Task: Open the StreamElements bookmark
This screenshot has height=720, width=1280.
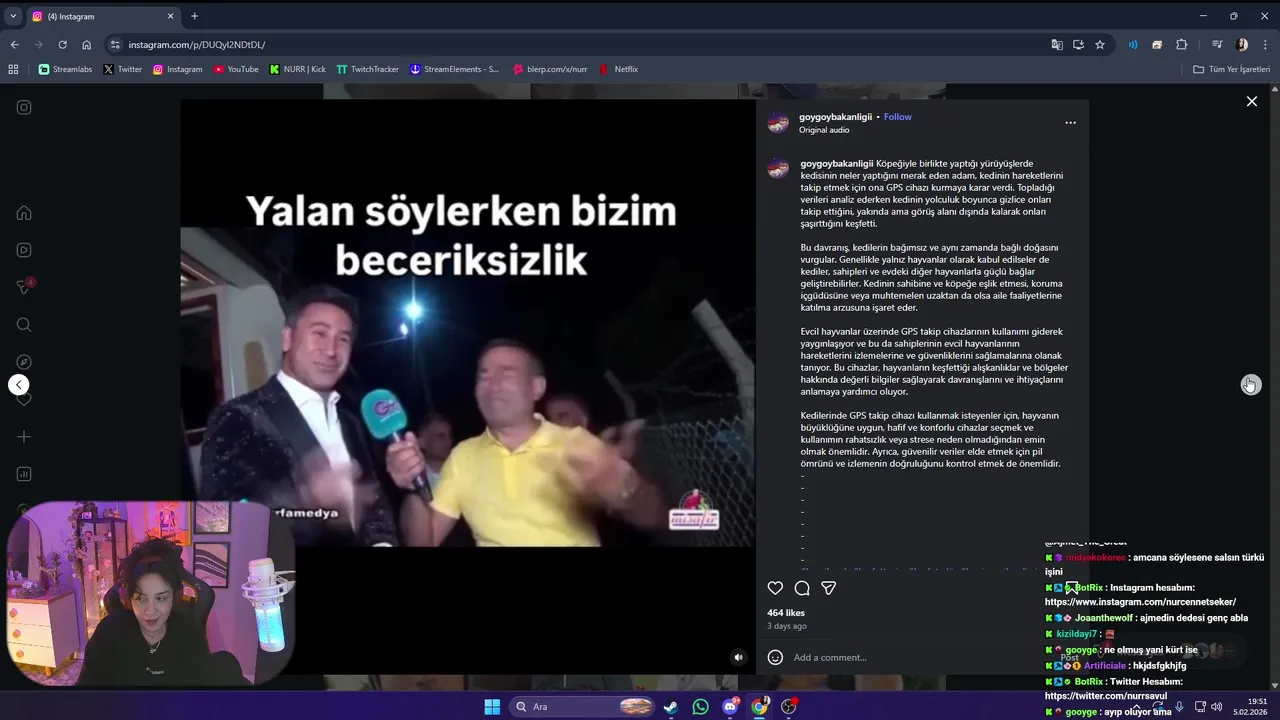Action: 454,69
